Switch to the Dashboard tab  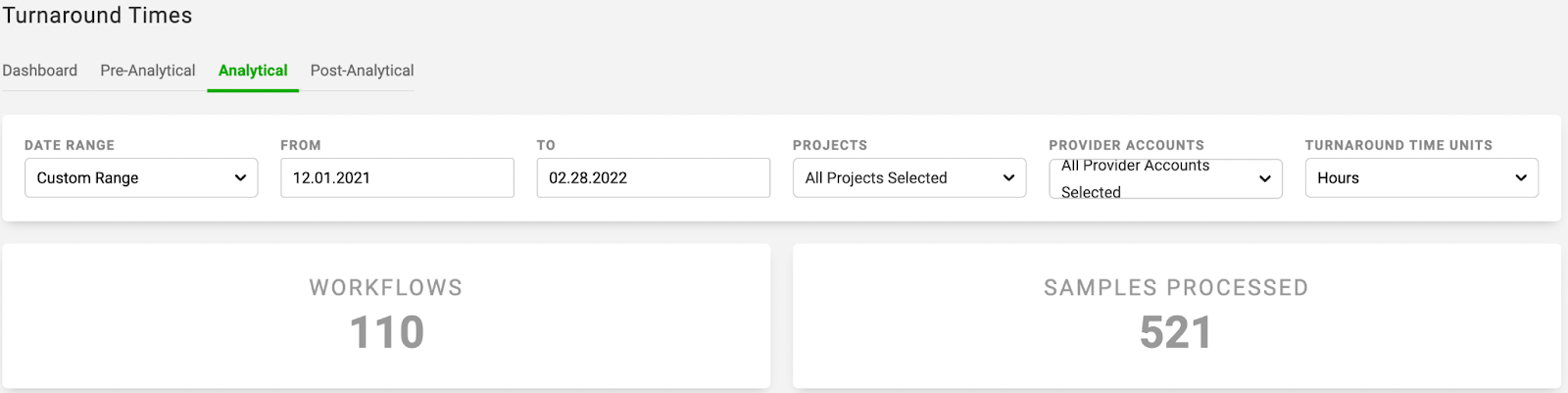(39, 71)
